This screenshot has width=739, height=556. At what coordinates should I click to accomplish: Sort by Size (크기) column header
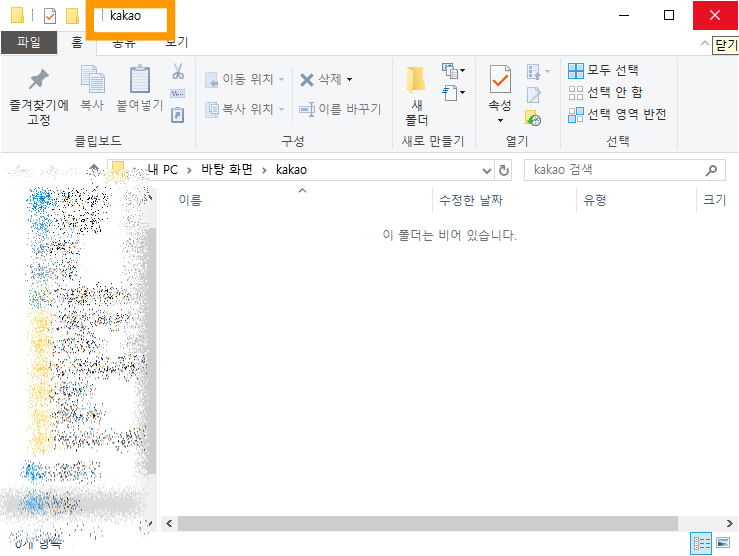coord(714,200)
